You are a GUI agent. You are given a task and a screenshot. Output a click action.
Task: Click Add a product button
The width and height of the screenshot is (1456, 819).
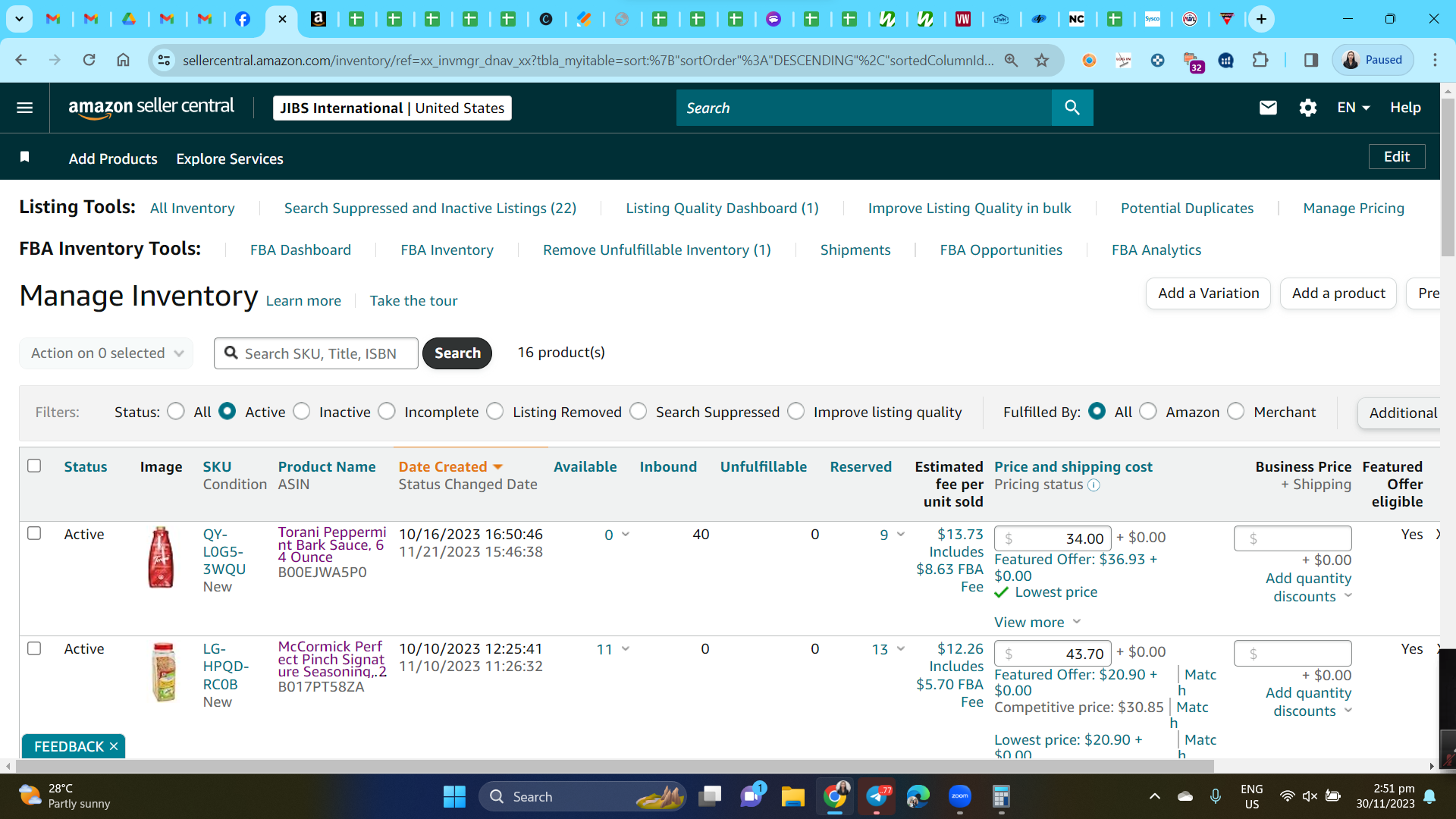pos(1338,293)
